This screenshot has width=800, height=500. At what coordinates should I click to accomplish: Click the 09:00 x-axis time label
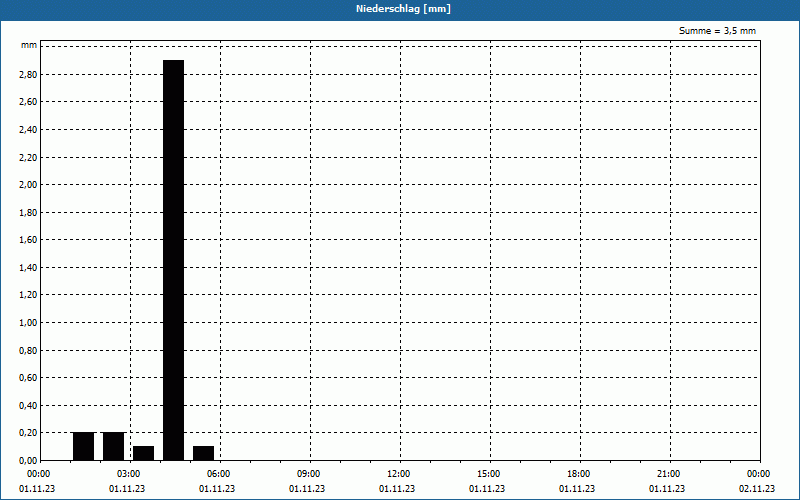tap(309, 474)
